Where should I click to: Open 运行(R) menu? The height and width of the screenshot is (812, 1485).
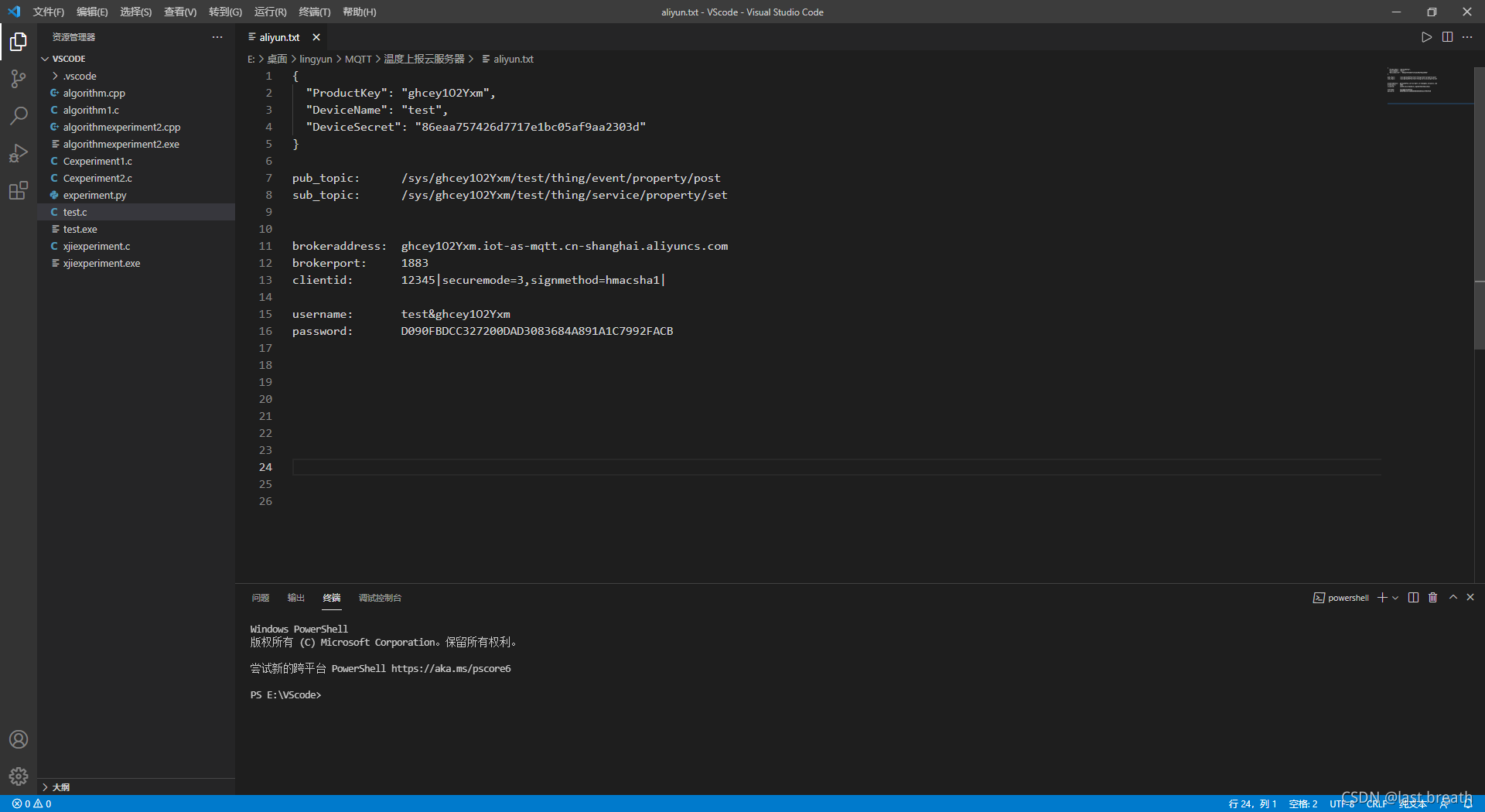pyautogui.click(x=270, y=12)
